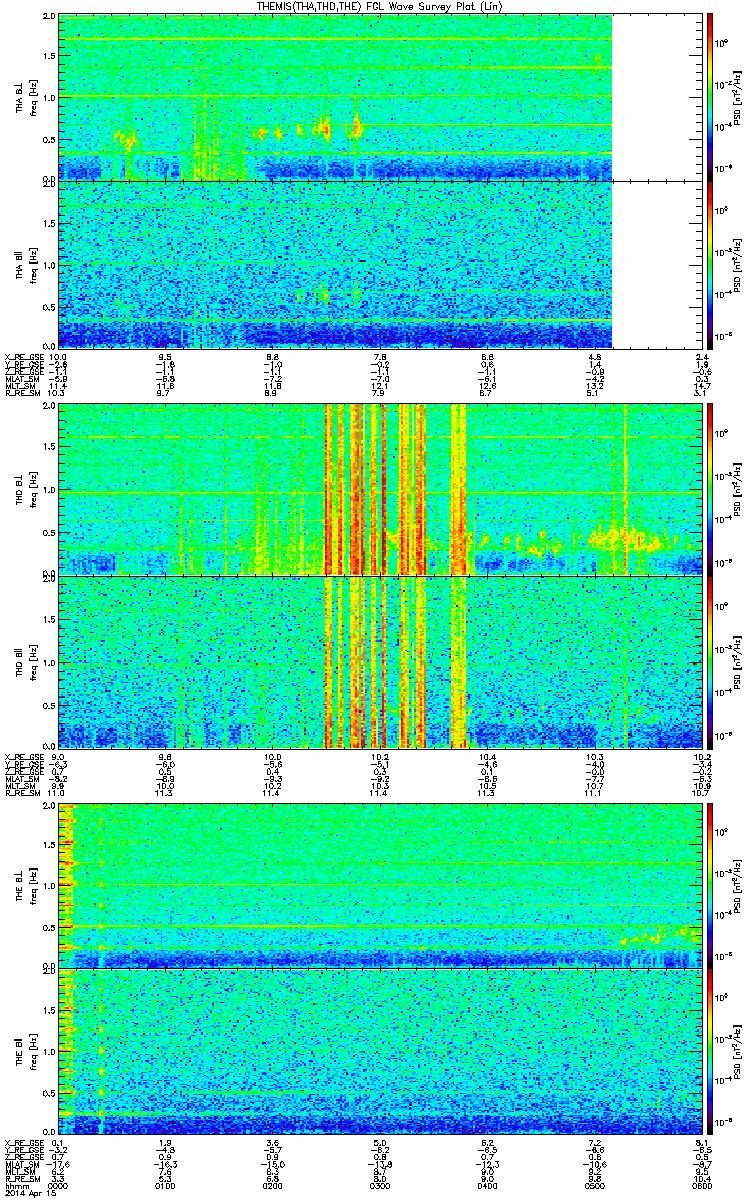
Task: Click the THA BII spectrogram panel
Action: [378, 264]
